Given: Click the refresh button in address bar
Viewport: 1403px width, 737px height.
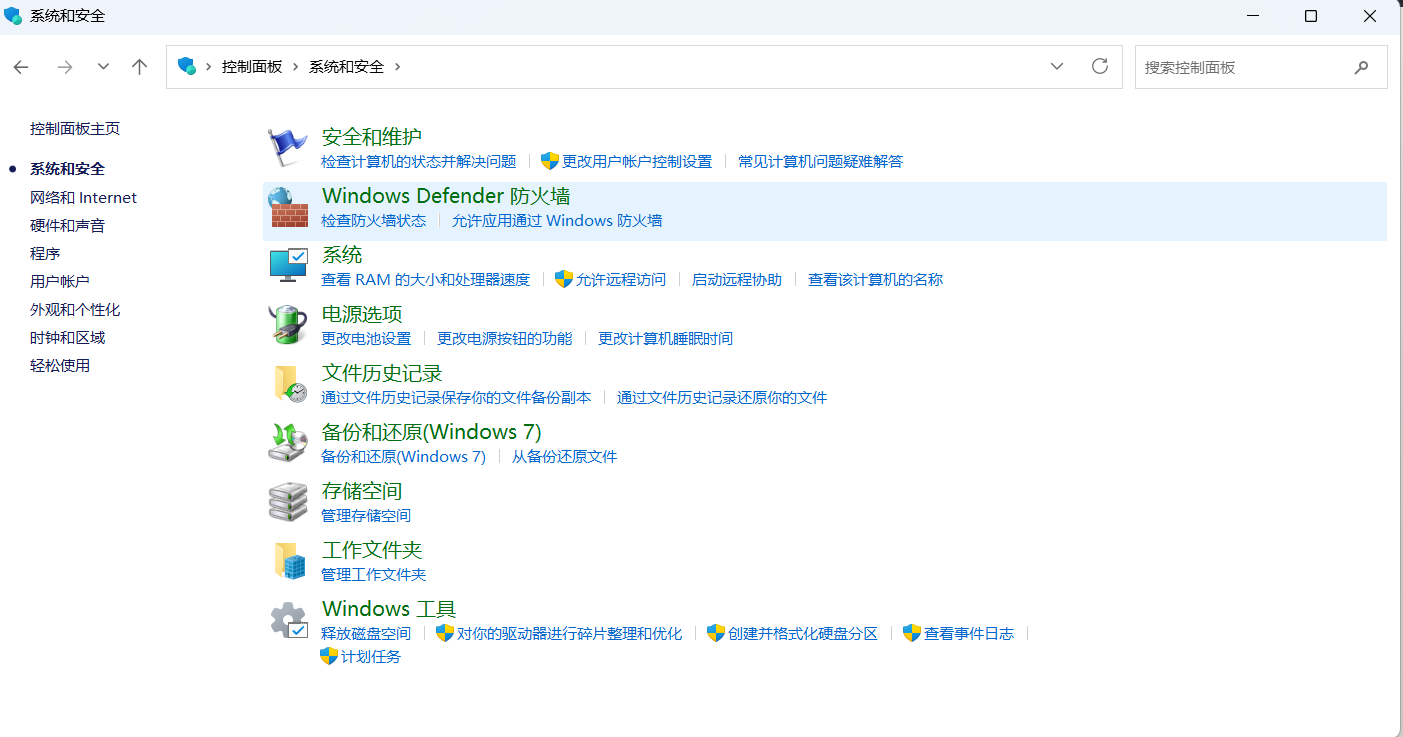Looking at the screenshot, I should [x=1100, y=66].
